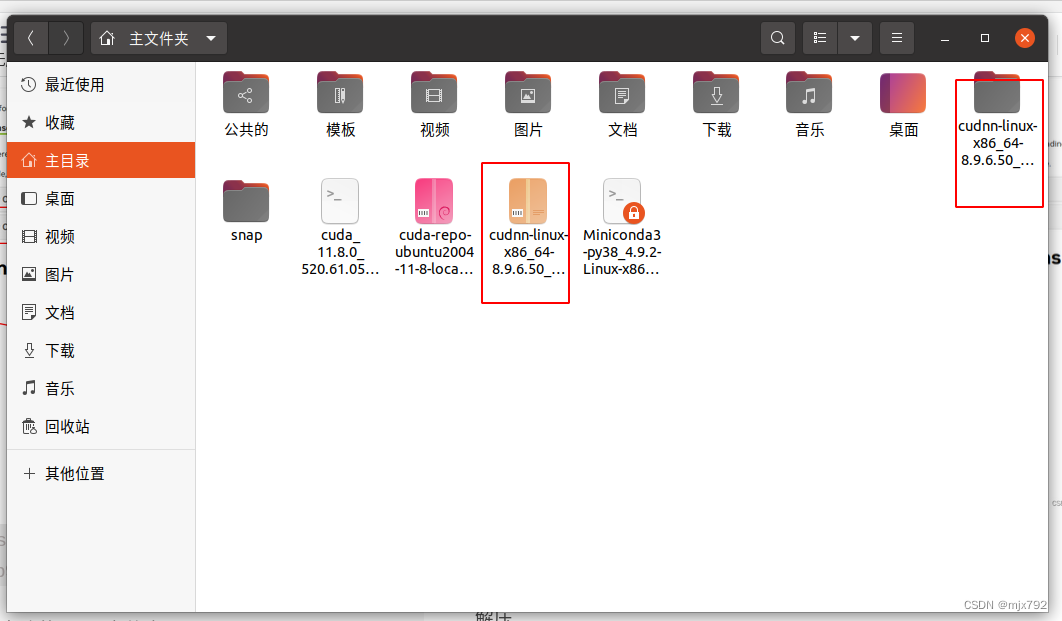Open the hamburger main menu
The height and width of the screenshot is (621, 1062).
[897, 38]
